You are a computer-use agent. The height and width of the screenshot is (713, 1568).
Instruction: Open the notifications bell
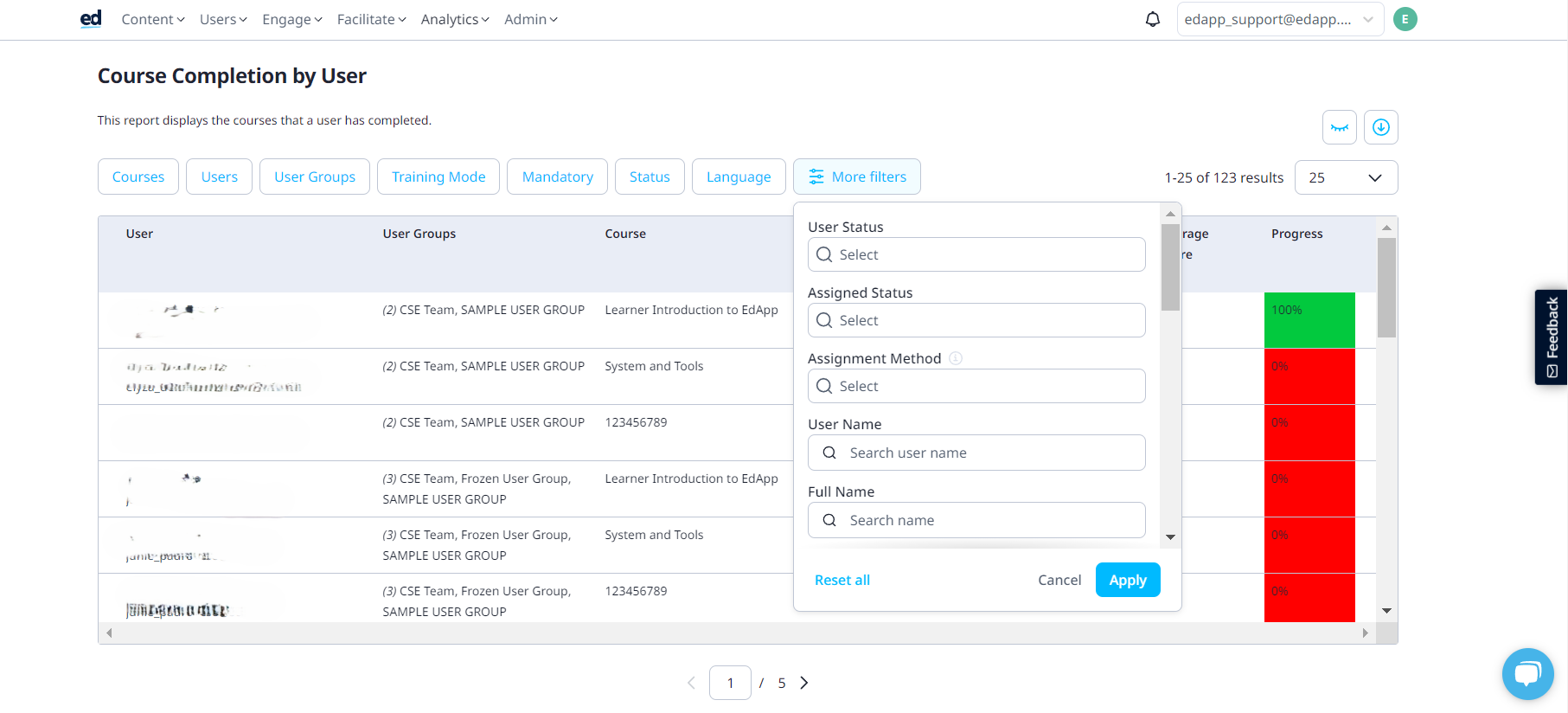1153,19
